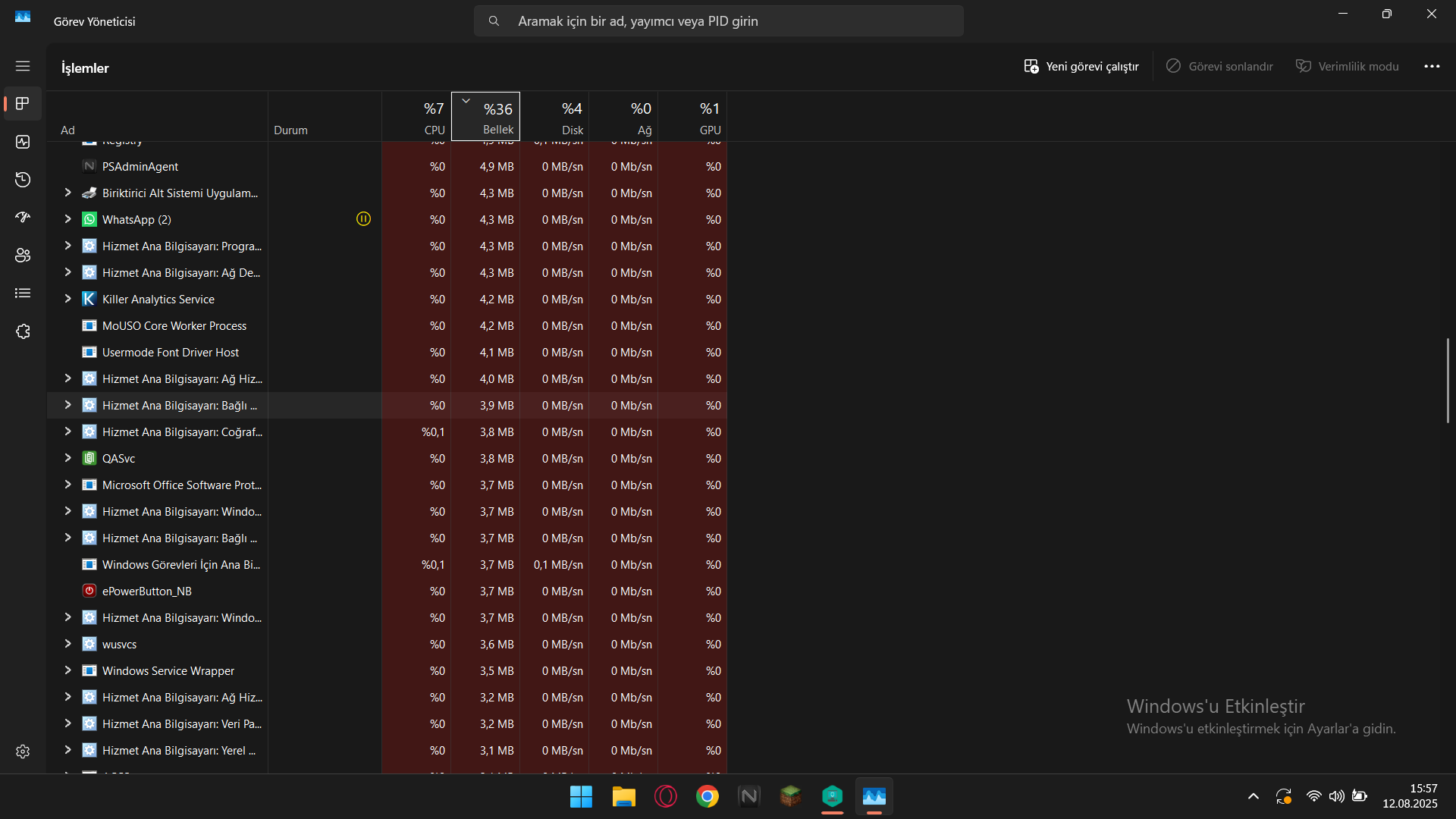Expand the QASvc process row
Image resolution: width=1456 pixels, height=819 pixels.
(x=67, y=458)
